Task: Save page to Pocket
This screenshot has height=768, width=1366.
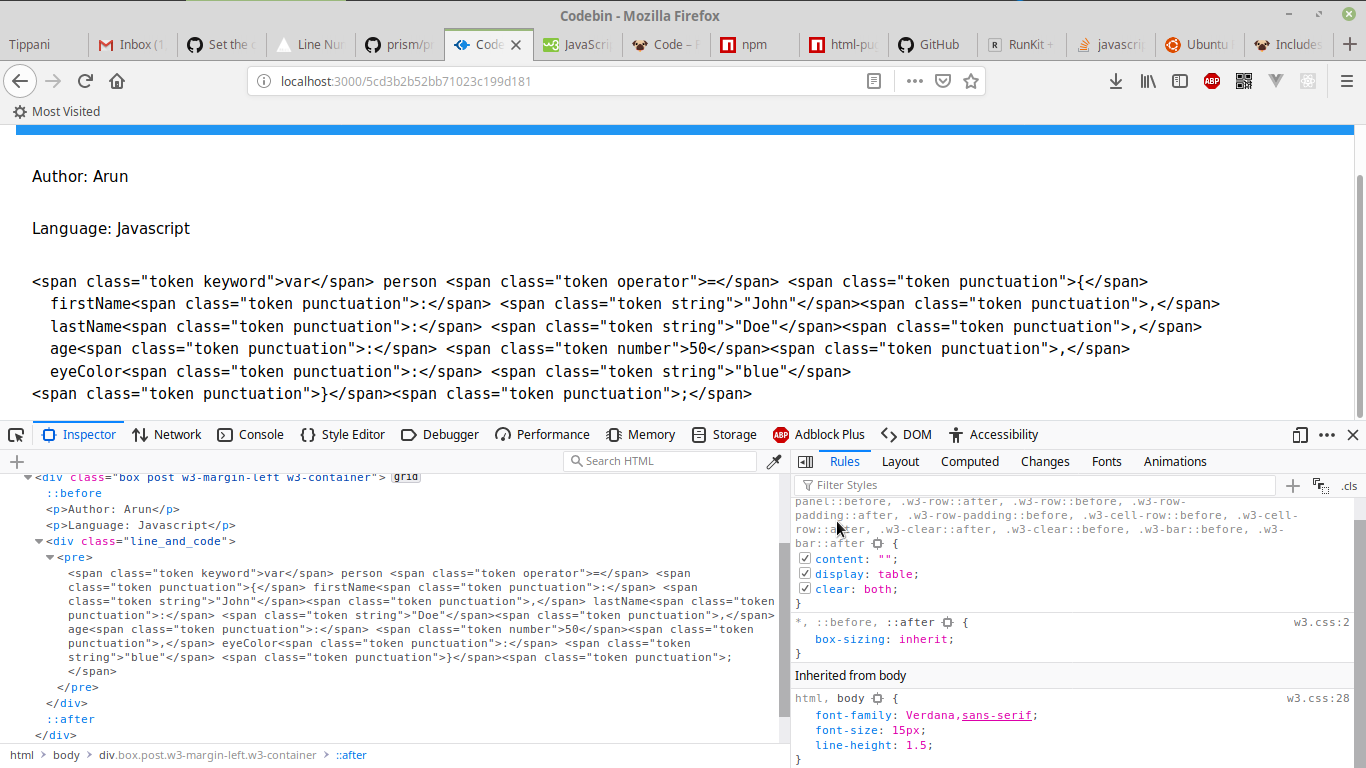Action: pyautogui.click(x=942, y=81)
